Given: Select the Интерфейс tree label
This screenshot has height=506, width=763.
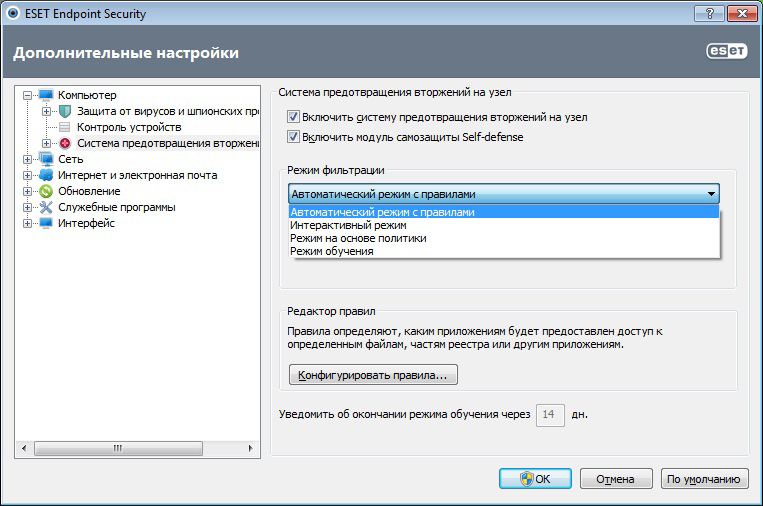Looking at the screenshot, I should tap(86, 223).
